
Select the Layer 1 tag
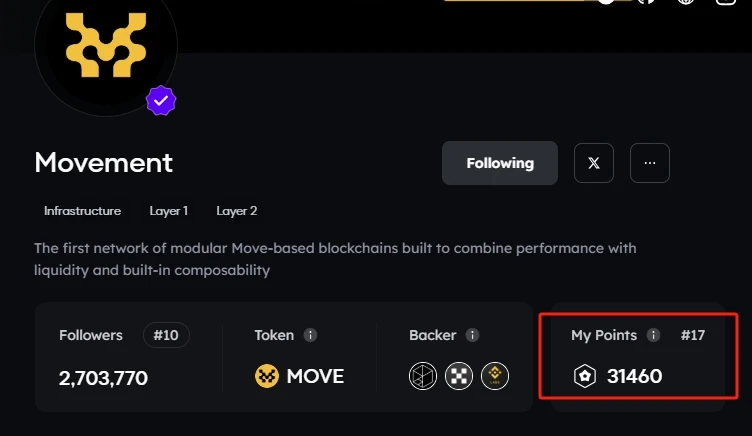point(169,211)
